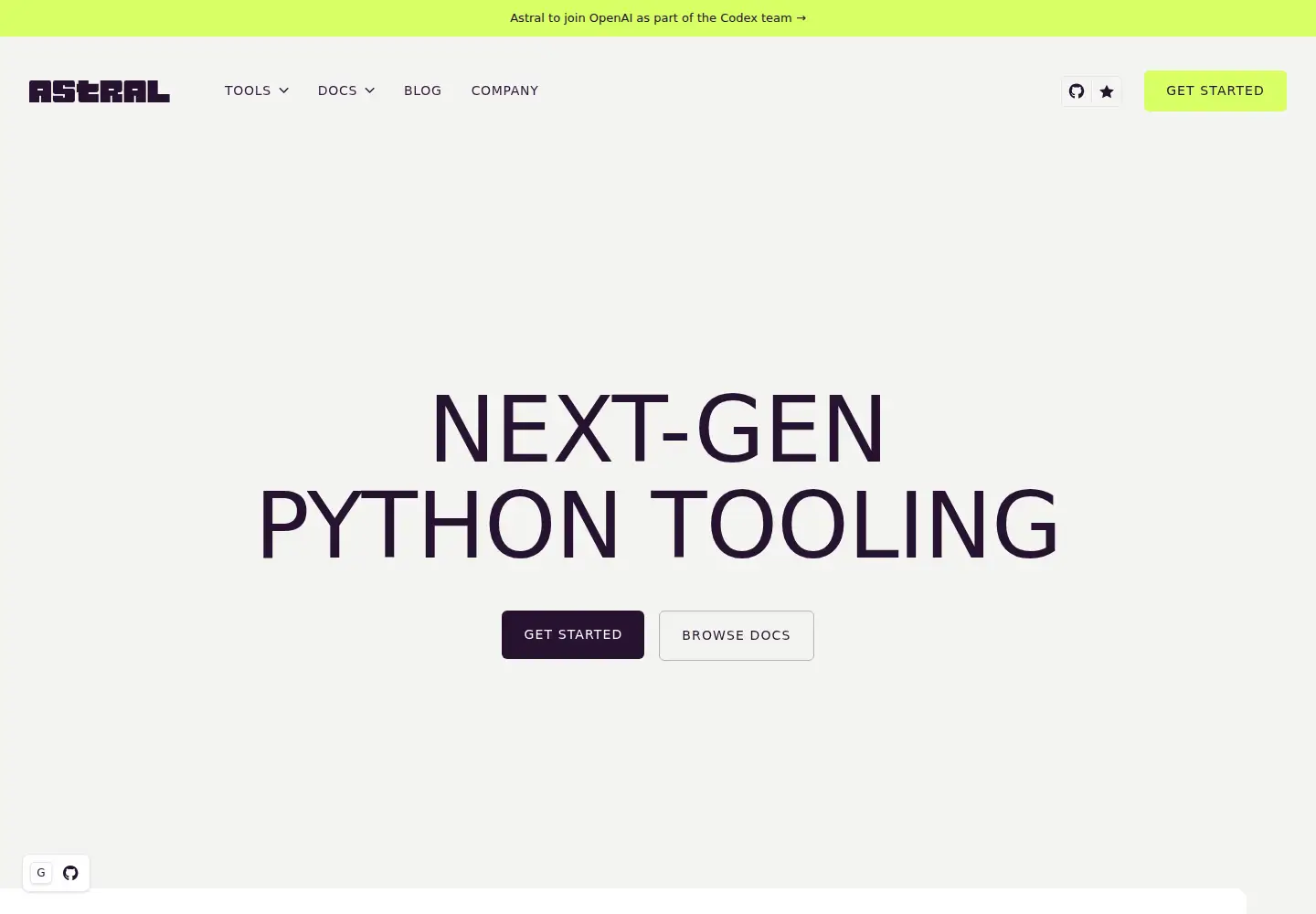This screenshot has width=1316, height=914.
Task: Open the DOCS navigation menu
Action: pyautogui.click(x=346, y=90)
